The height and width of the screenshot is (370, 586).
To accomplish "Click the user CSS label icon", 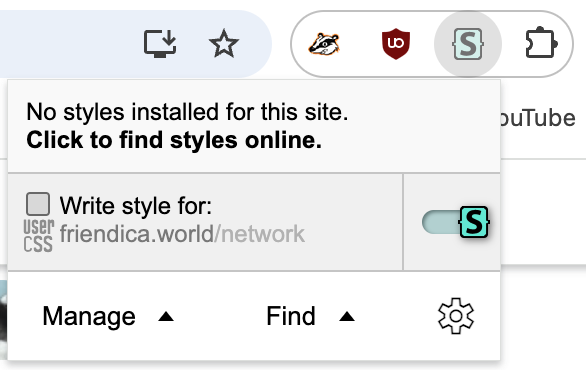I will [38, 236].
